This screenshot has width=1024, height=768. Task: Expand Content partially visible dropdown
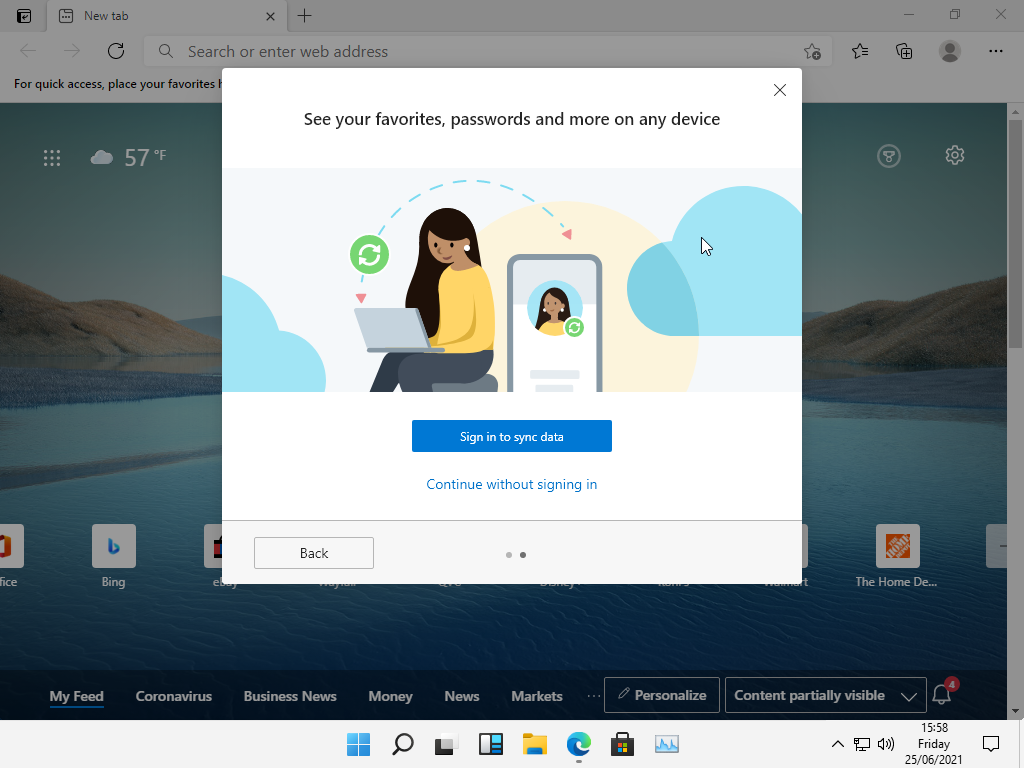pos(823,695)
